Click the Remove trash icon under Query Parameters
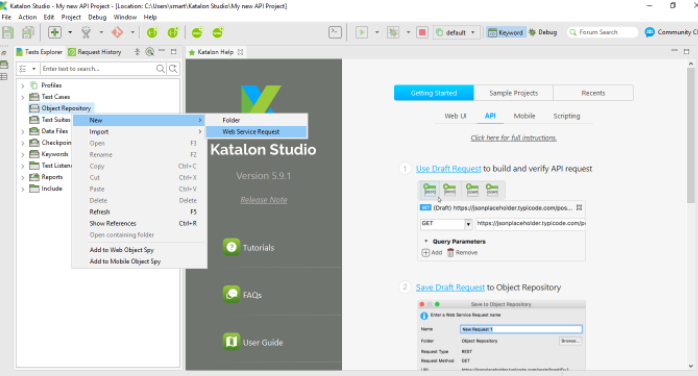 (450, 253)
